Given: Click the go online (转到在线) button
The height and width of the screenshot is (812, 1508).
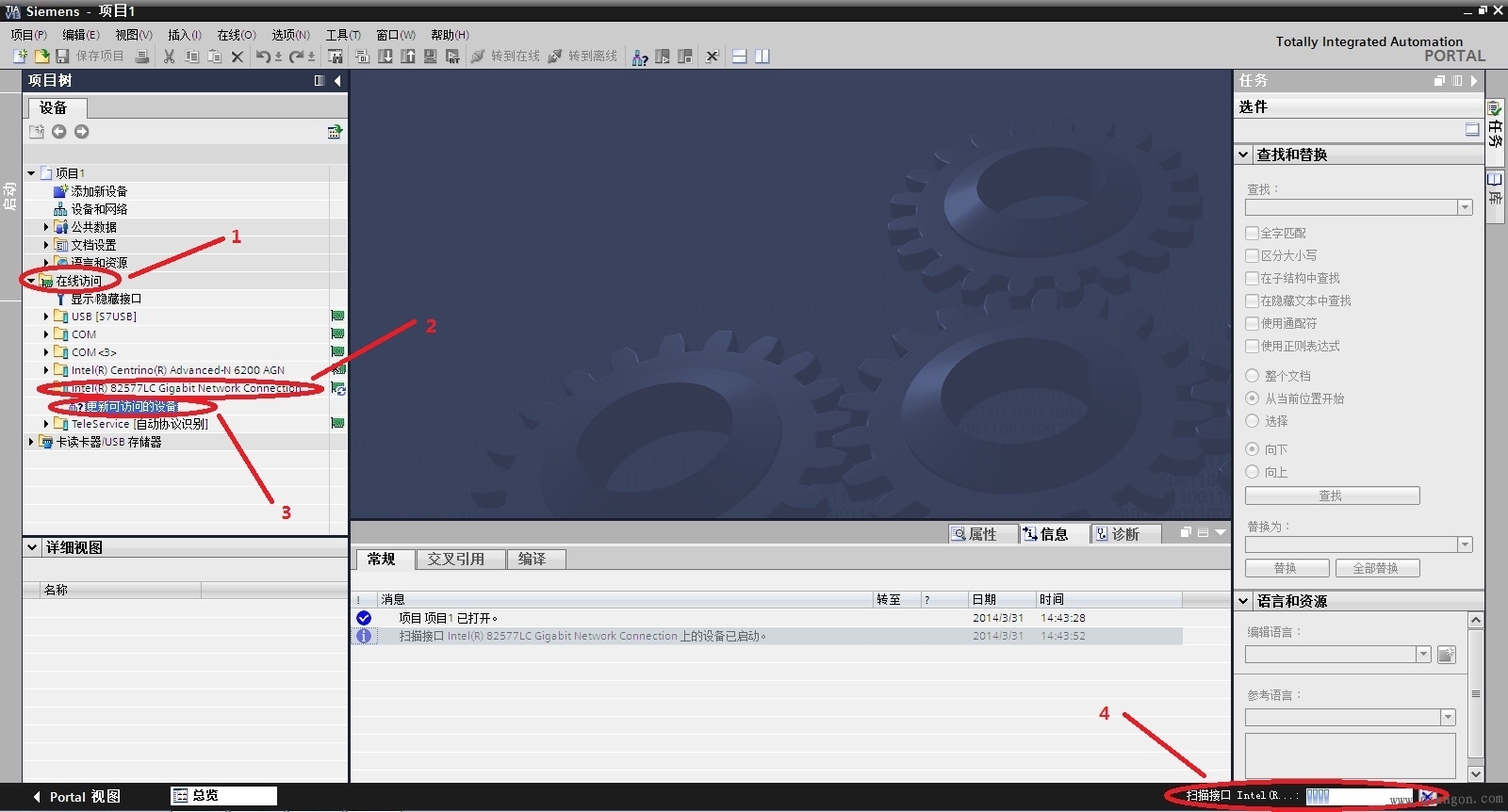Looking at the screenshot, I should (505, 57).
